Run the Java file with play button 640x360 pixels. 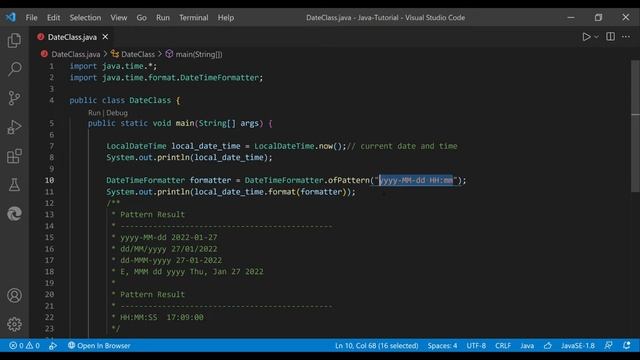click(586, 37)
